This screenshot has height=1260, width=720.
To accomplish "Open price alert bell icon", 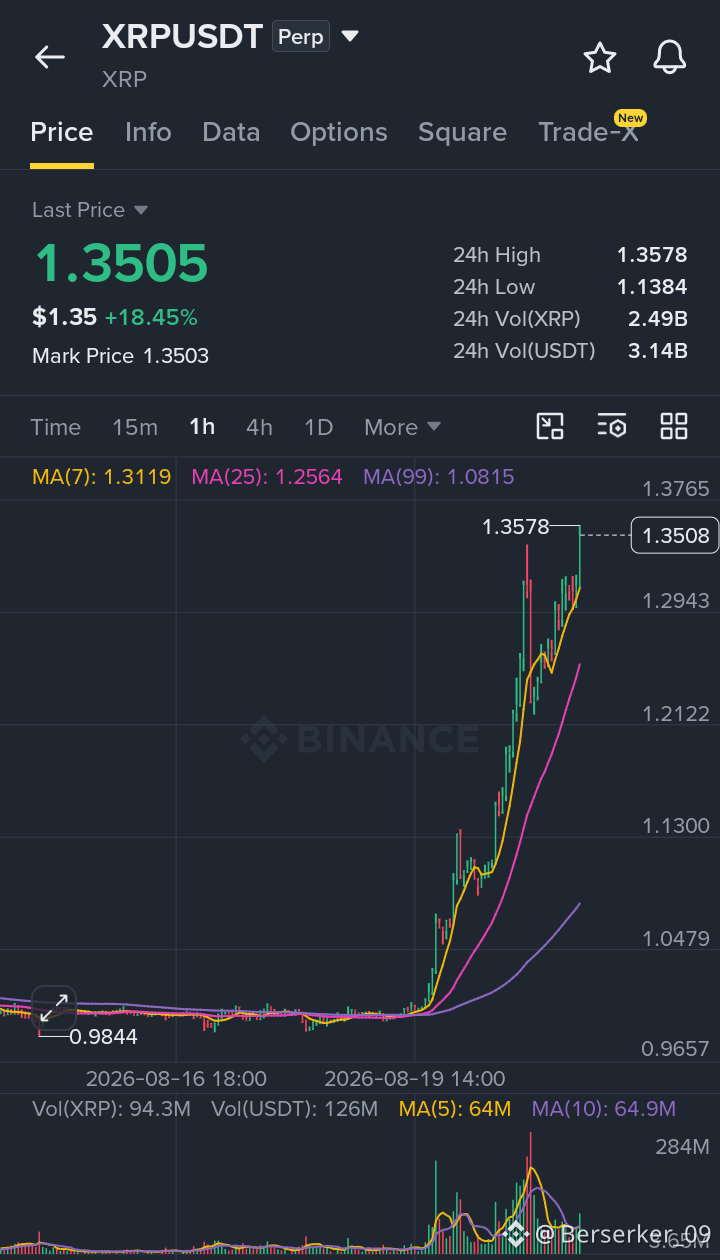I will click(670, 58).
